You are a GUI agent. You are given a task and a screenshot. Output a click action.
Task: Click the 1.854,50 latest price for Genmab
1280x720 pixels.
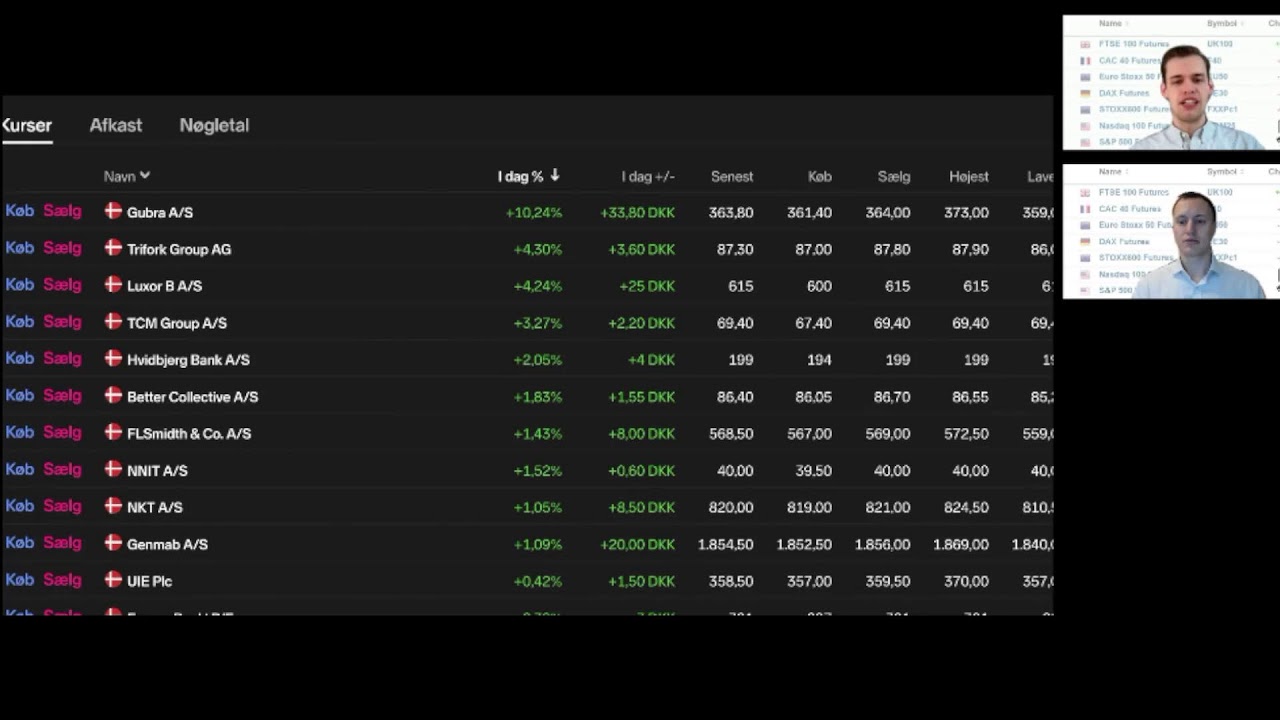pyautogui.click(x=726, y=545)
